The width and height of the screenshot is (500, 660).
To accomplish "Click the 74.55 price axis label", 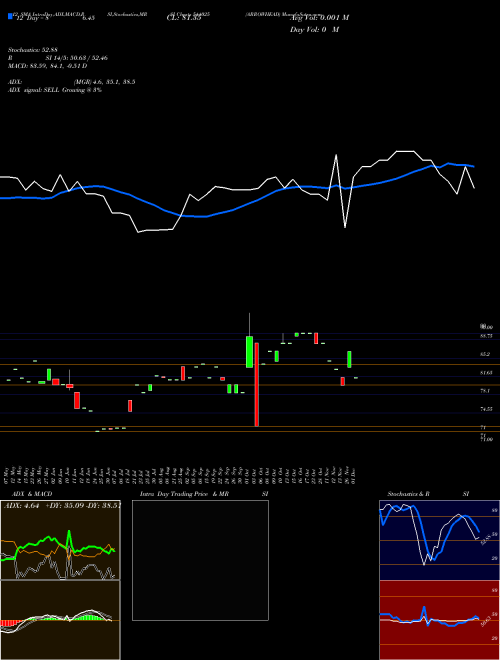I will click(x=486, y=409).
